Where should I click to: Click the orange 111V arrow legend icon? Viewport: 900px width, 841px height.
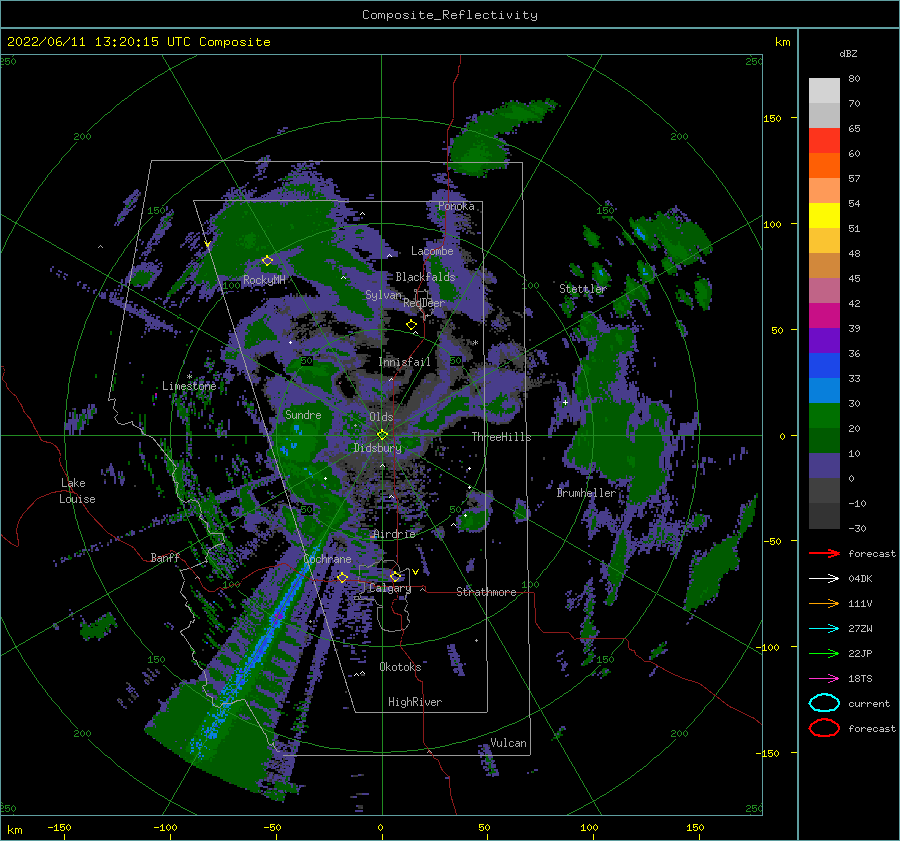click(x=824, y=603)
